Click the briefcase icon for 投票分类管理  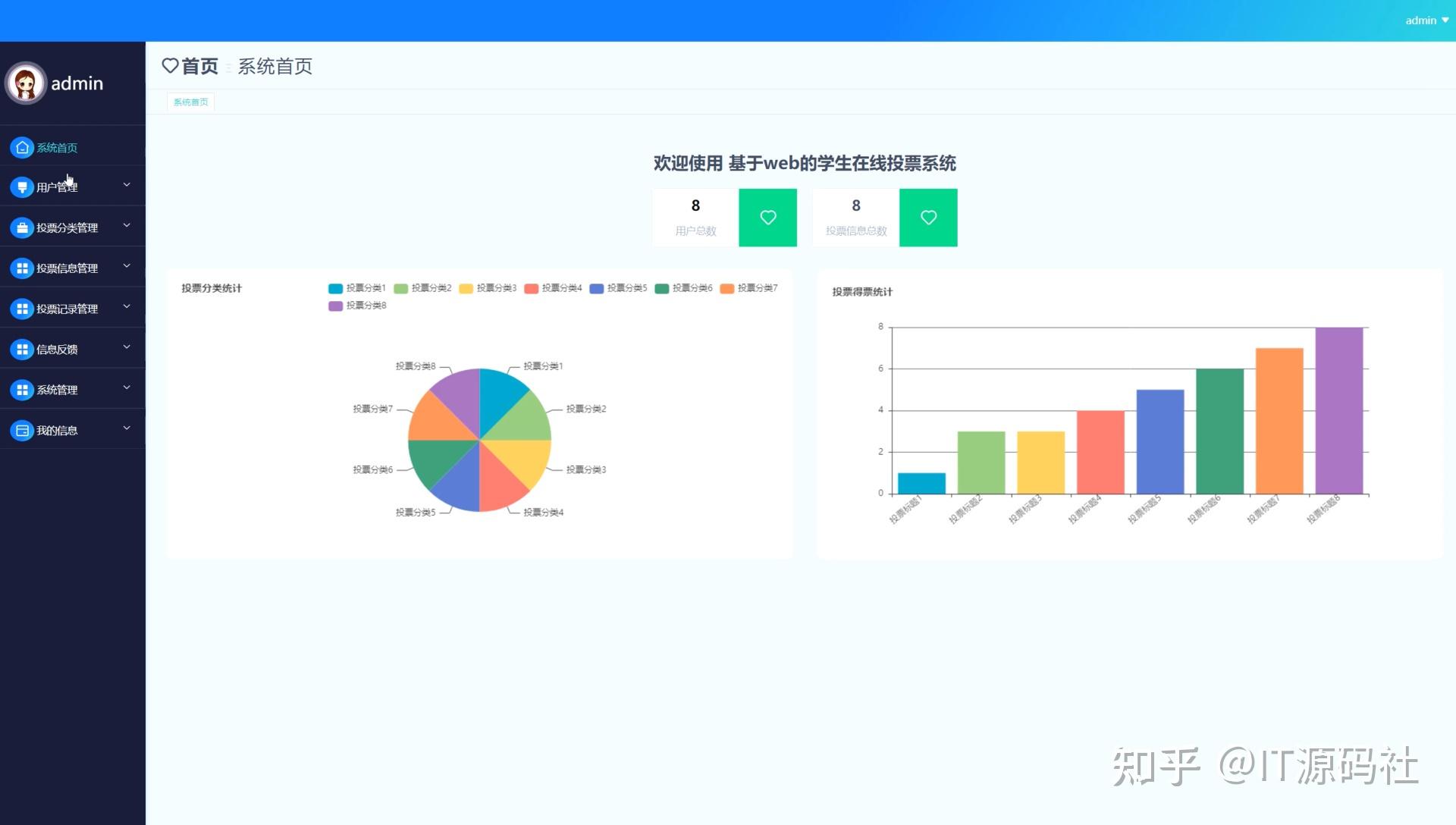pyautogui.click(x=22, y=227)
